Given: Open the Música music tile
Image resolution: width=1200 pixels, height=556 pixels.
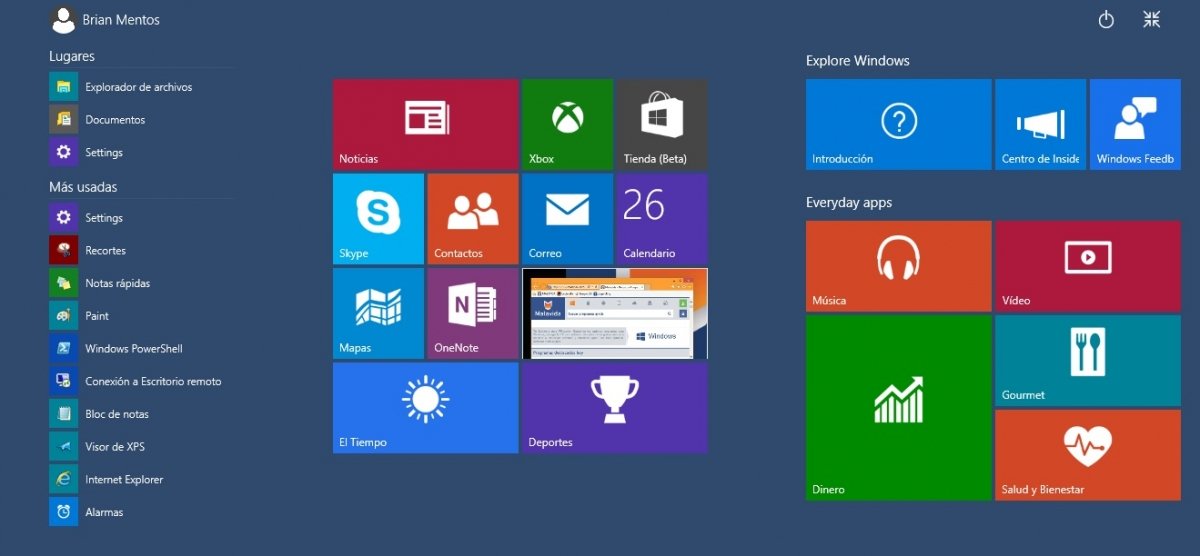Looking at the screenshot, I should click(898, 266).
